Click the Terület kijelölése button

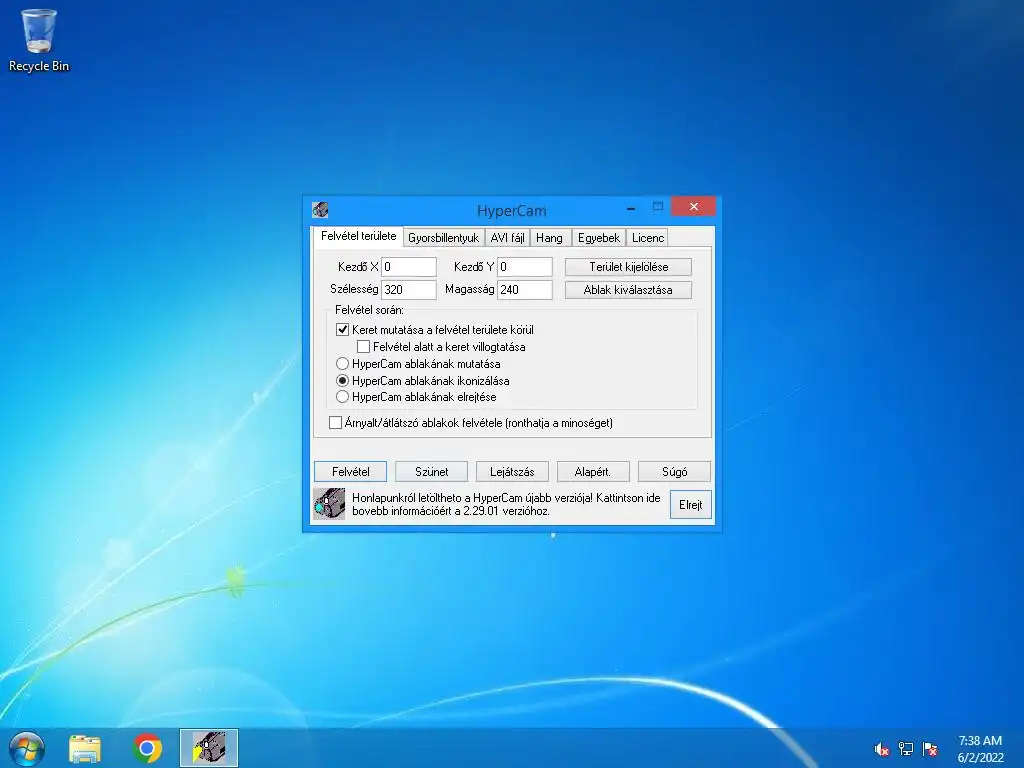coord(628,267)
